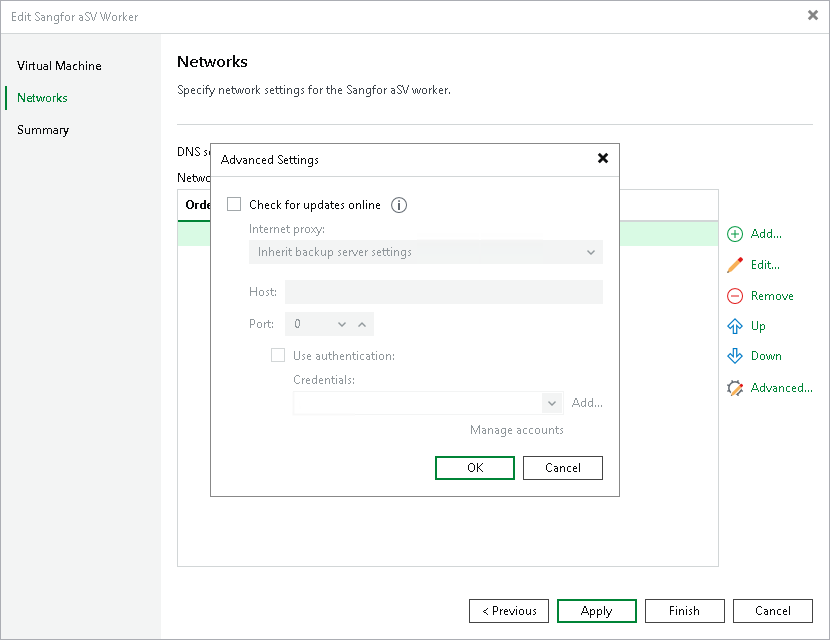
Task: Click the Finish button
Action: point(684,611)
